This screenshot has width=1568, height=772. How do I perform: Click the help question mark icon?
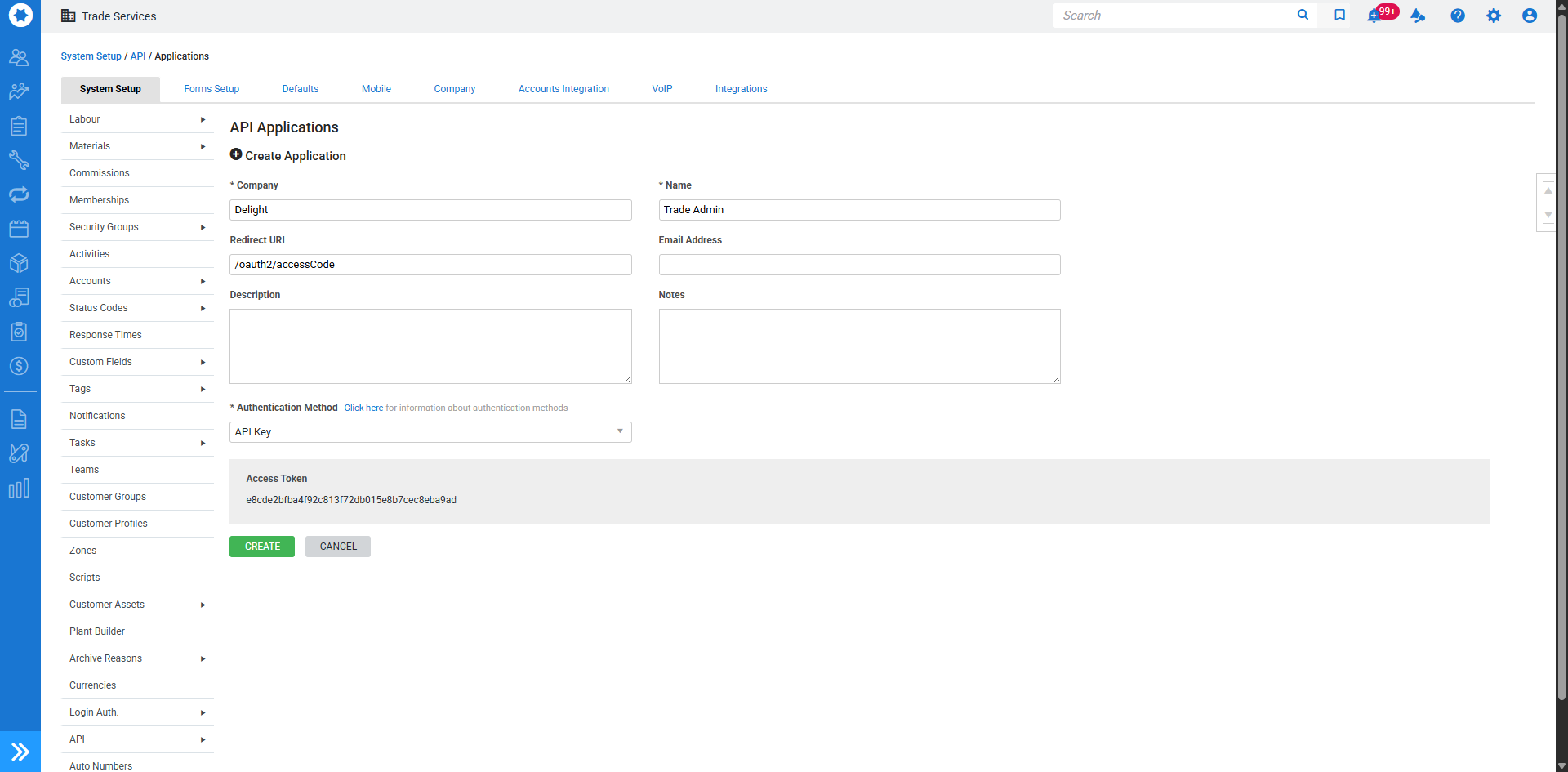1457,16
